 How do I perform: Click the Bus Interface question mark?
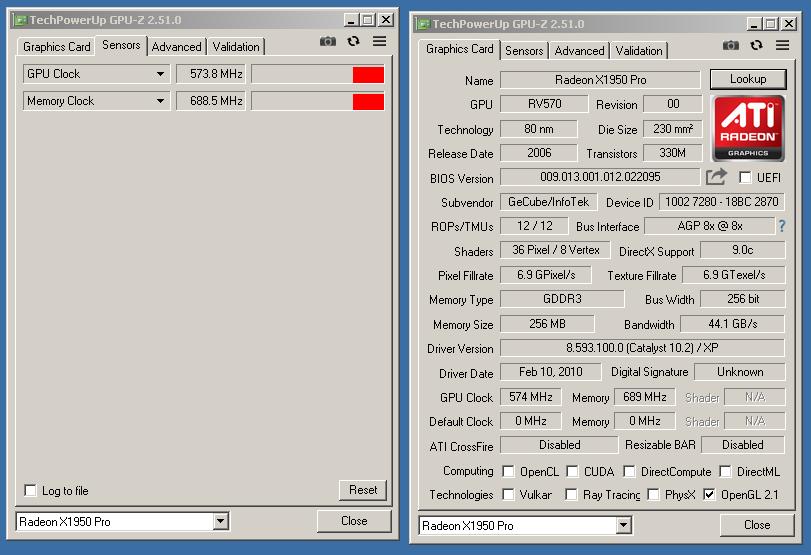tap(782, 226)
